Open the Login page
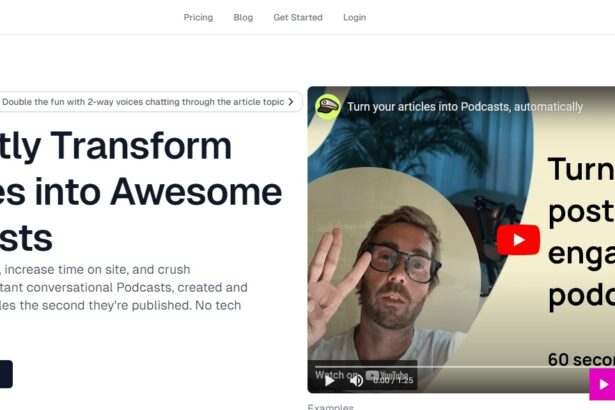The image size is (615, 410). coord(355,17)
